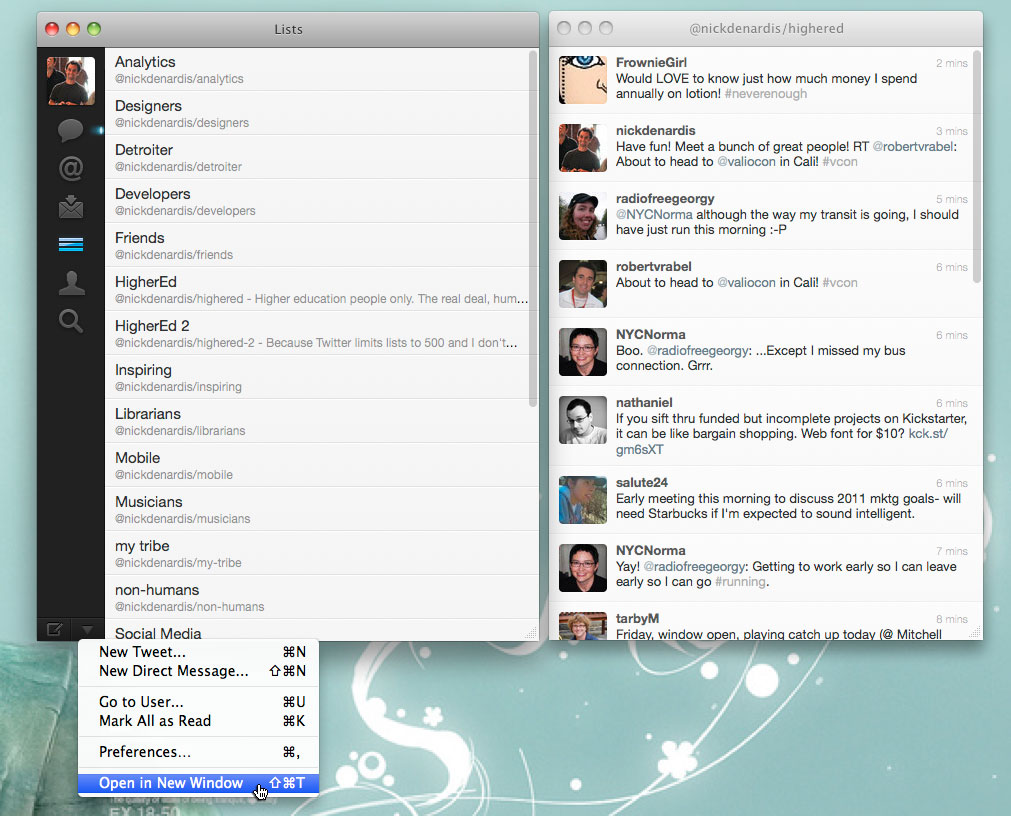Select the Lists icon in sidebar

click(71, 244)
